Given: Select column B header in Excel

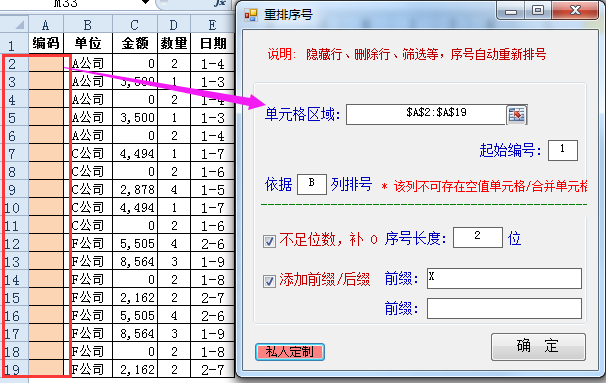Looking at the screenshot, I should click(x=88, y=25).
